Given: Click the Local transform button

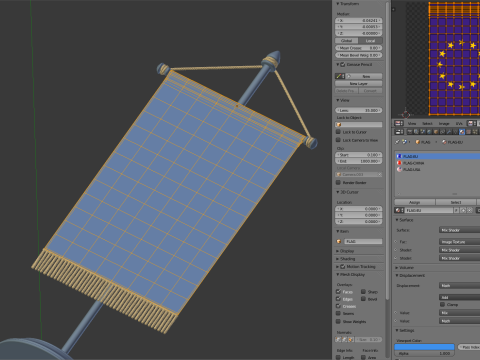Looking at the screenshot, I should [x=370, y=41].
